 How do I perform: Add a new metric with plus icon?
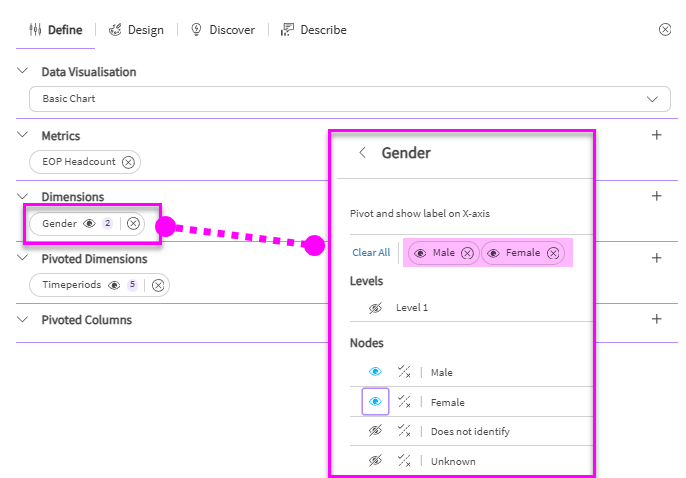657,135
